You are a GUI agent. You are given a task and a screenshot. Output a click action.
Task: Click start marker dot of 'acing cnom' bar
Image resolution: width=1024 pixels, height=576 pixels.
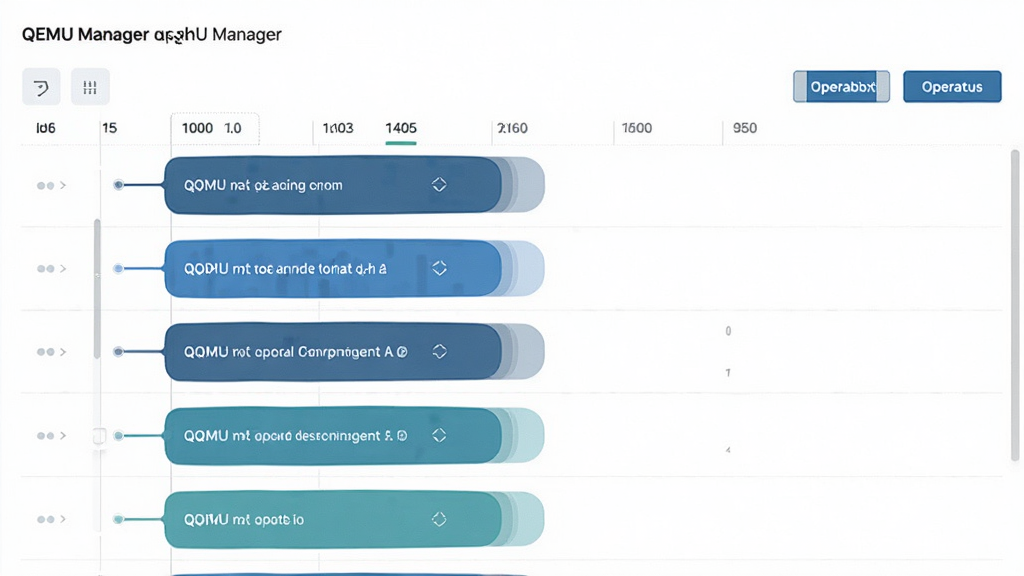tap(118, 185)
